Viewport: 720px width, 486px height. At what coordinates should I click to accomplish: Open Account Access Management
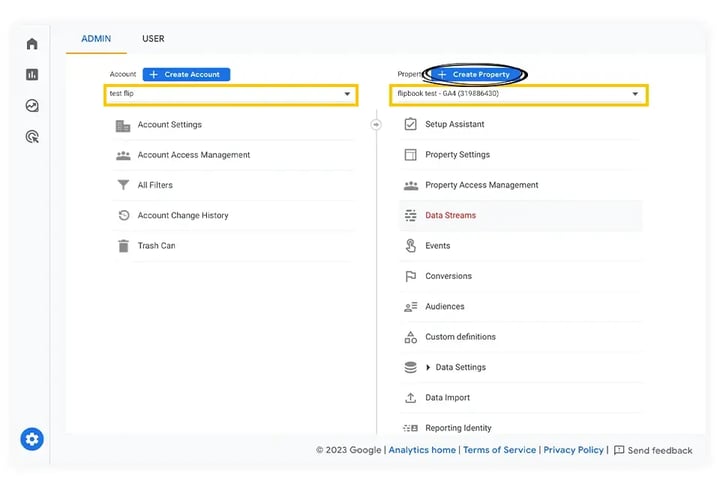(x=194, y=155)
